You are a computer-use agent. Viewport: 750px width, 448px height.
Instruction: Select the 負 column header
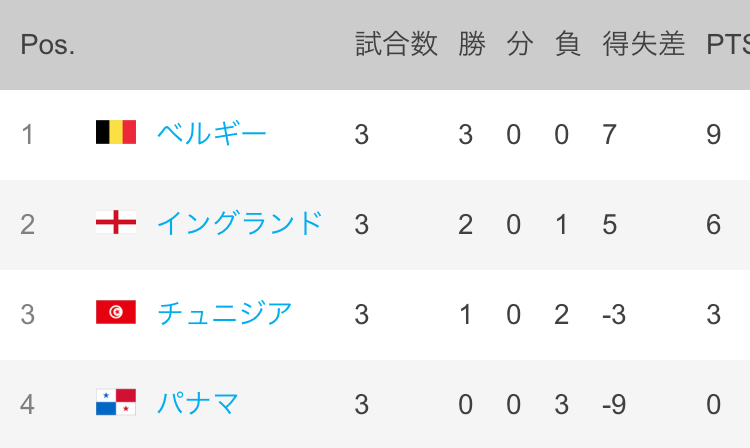coord(568,44)
